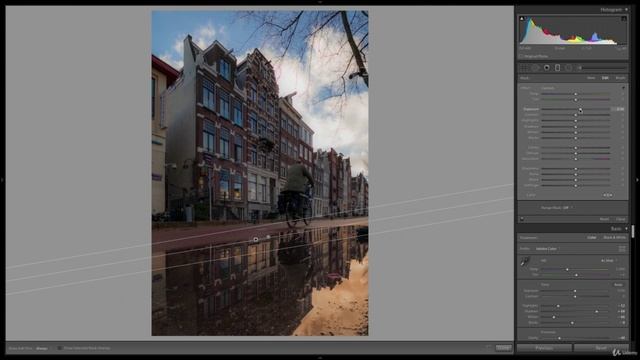Show the left panel via edge arrow
Image resolution: width=640 pixels, height=360 pixels.
click(2, 180)
